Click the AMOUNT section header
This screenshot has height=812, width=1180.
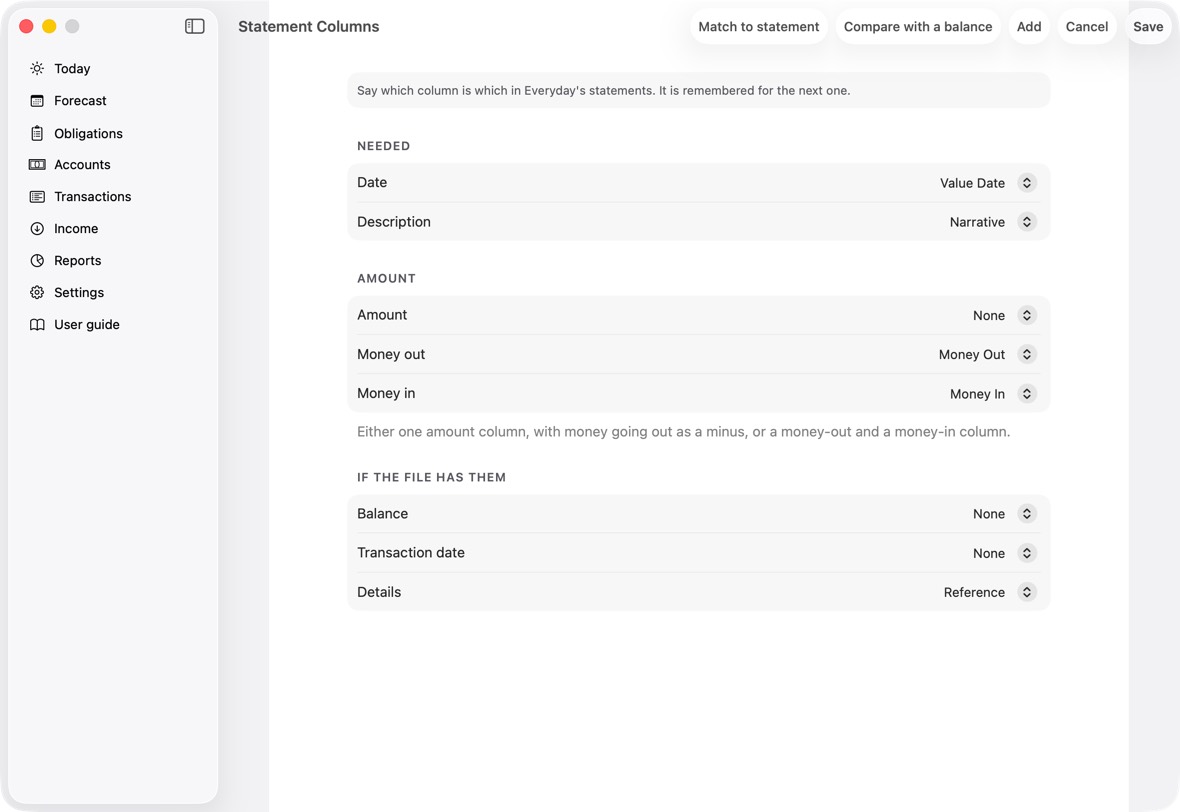coord(386,278)
